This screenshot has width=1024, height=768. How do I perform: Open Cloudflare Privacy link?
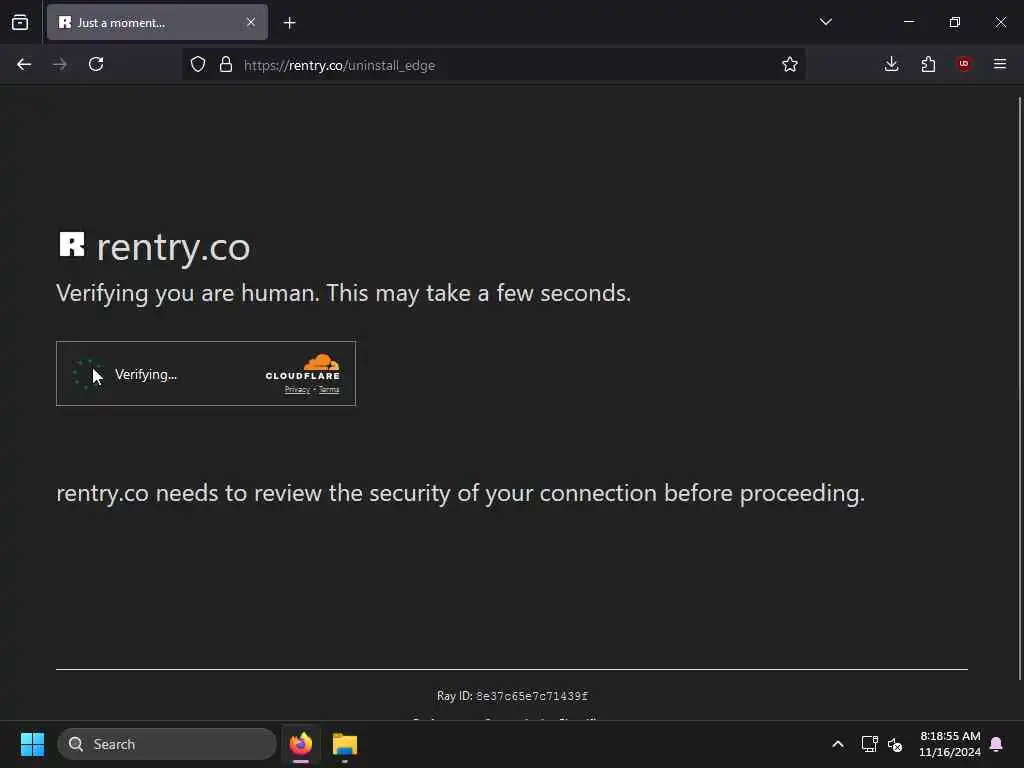297,390
